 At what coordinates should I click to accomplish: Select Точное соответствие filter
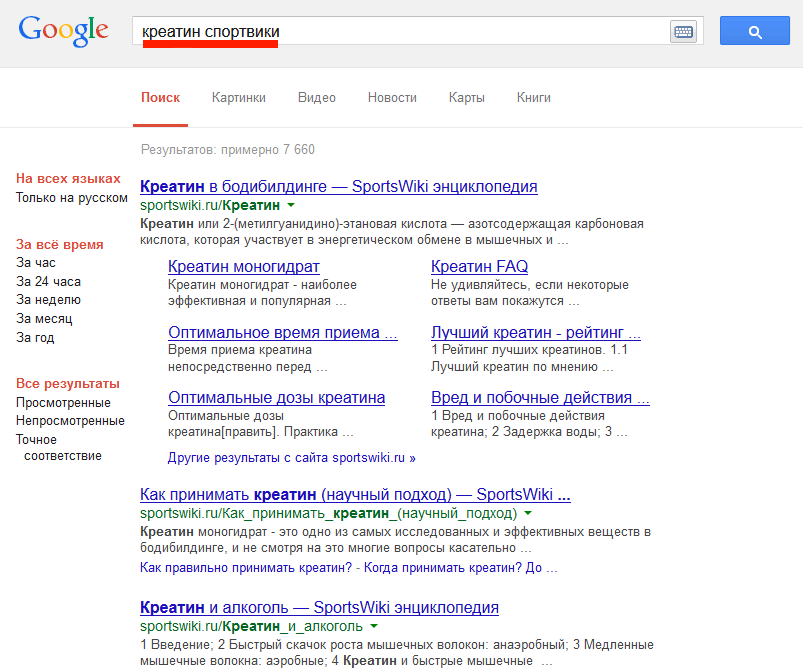click(x=58, y=448)
